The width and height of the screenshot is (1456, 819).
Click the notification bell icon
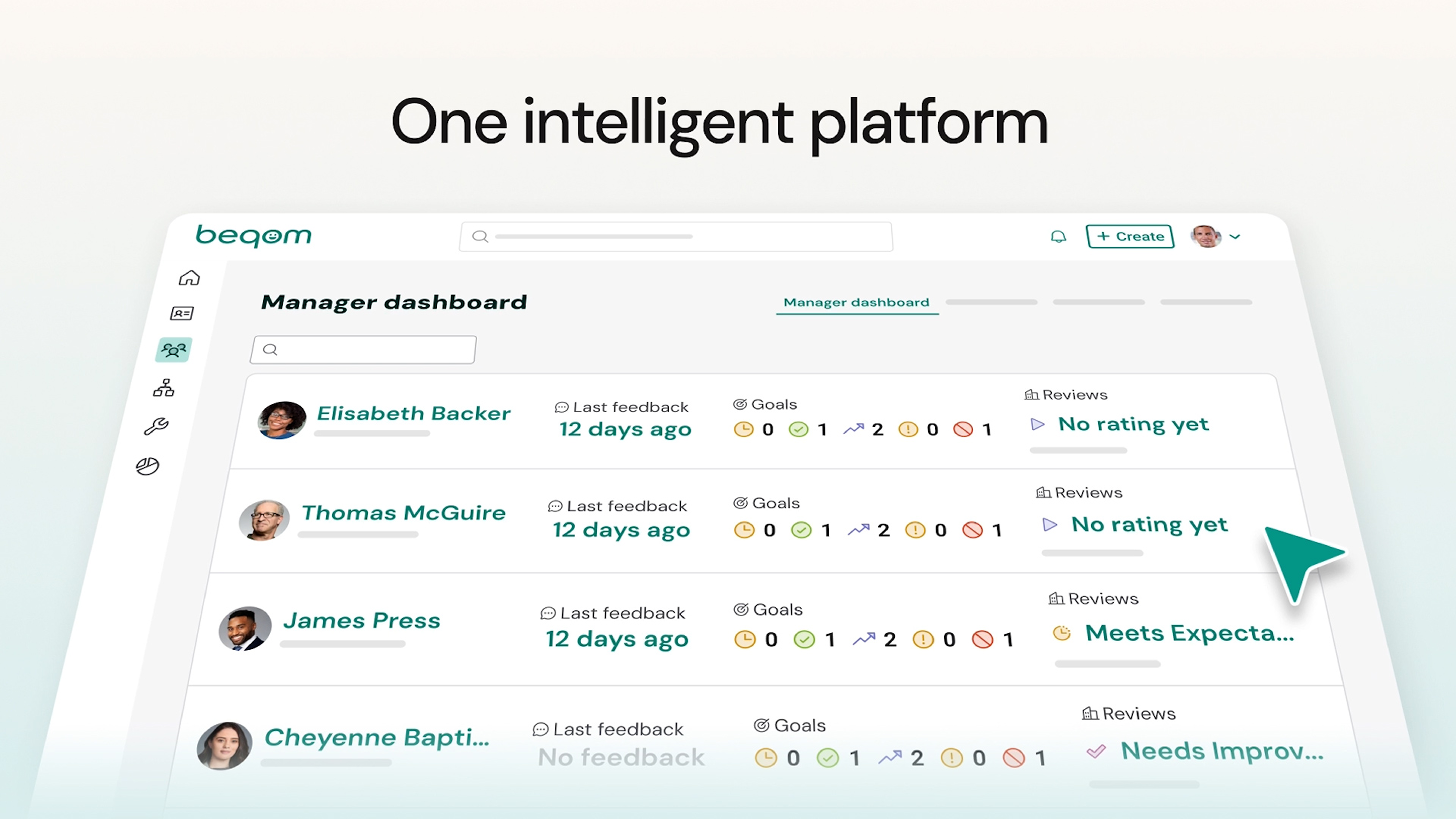pyautogui.click(x=1058, y=236)
